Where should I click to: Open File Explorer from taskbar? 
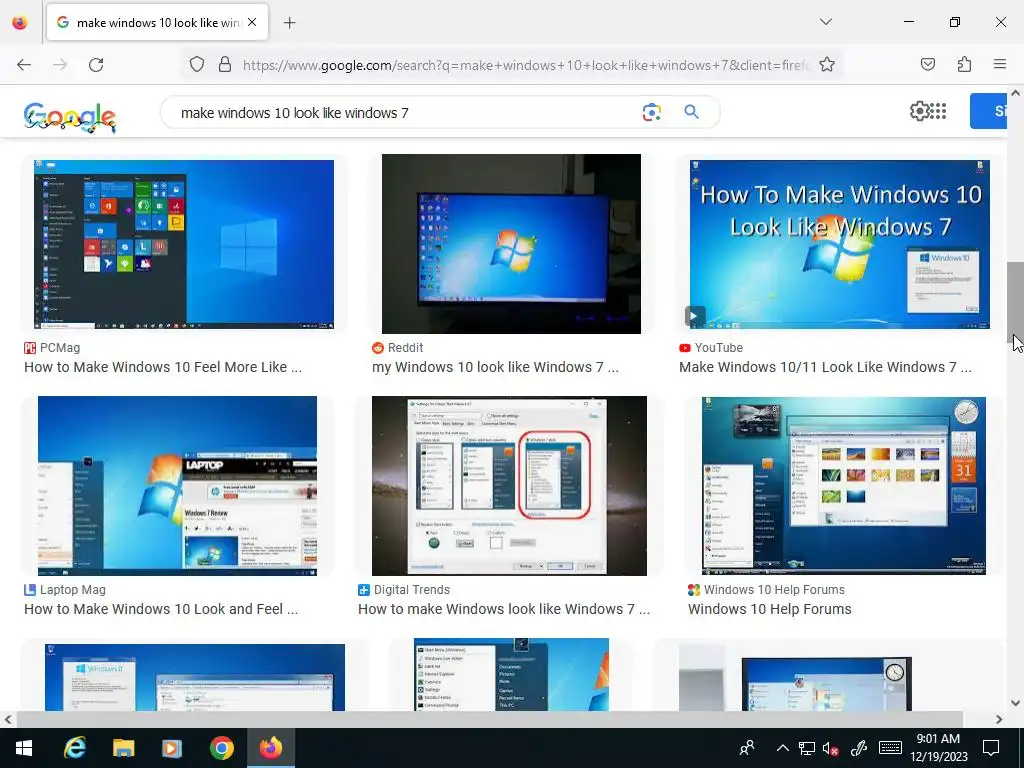[123, 748]
